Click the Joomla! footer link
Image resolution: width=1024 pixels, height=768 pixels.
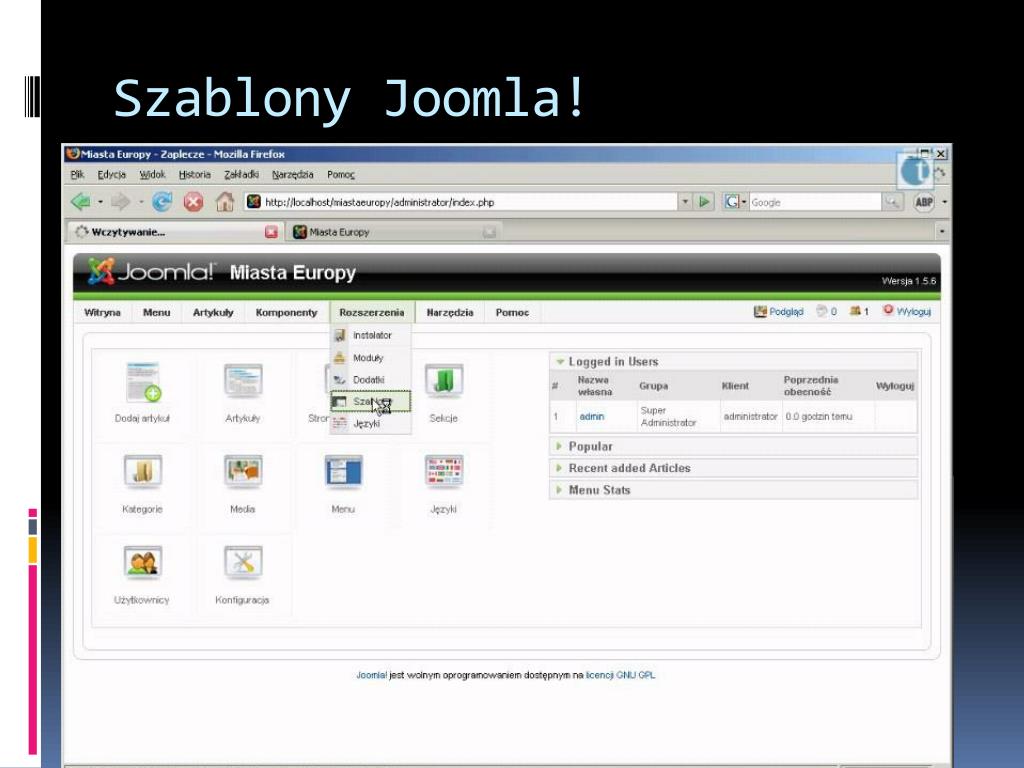point(372,675)
